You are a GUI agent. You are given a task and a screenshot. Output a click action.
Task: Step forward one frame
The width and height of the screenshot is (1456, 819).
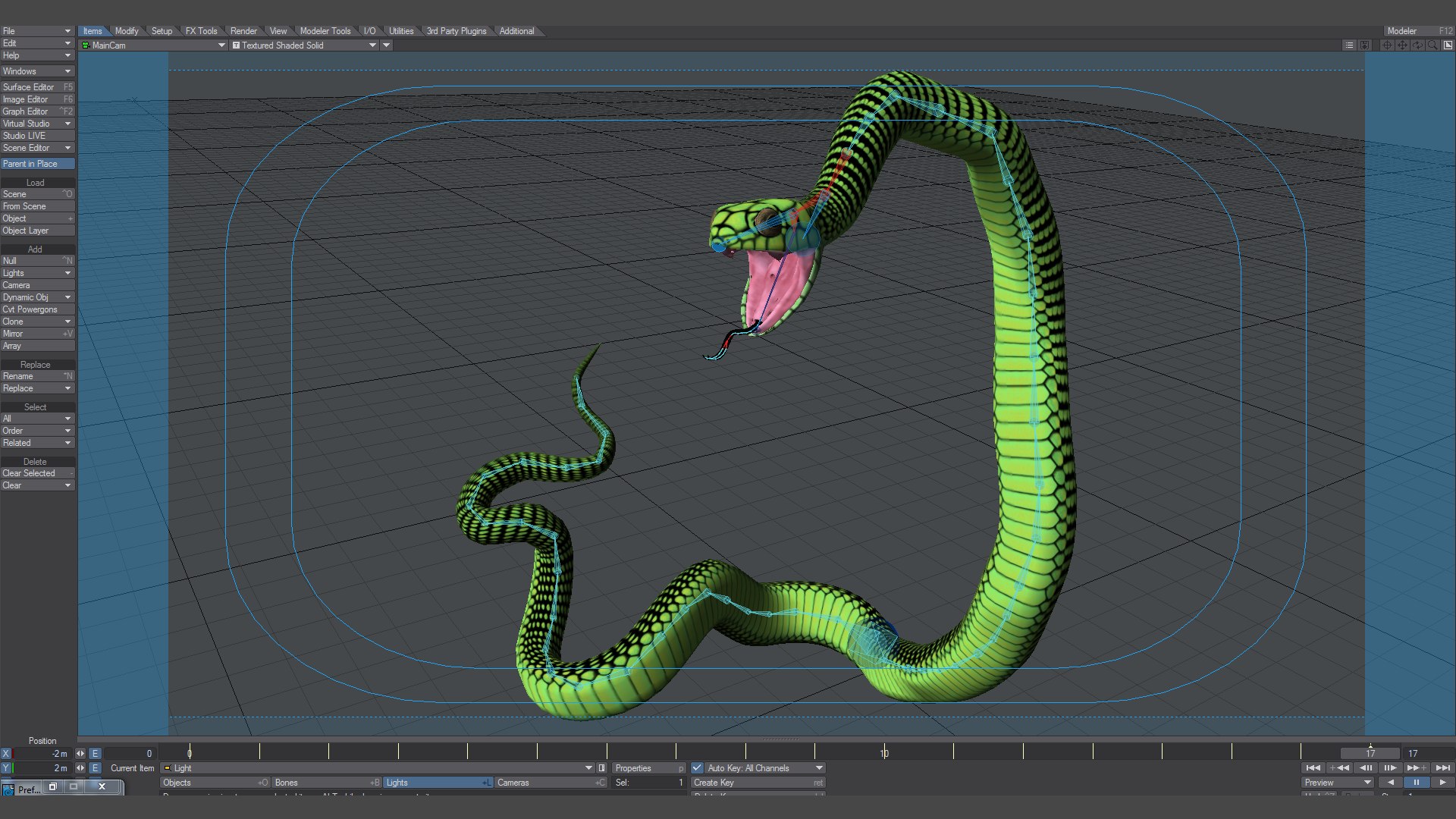click(1390, 768)
